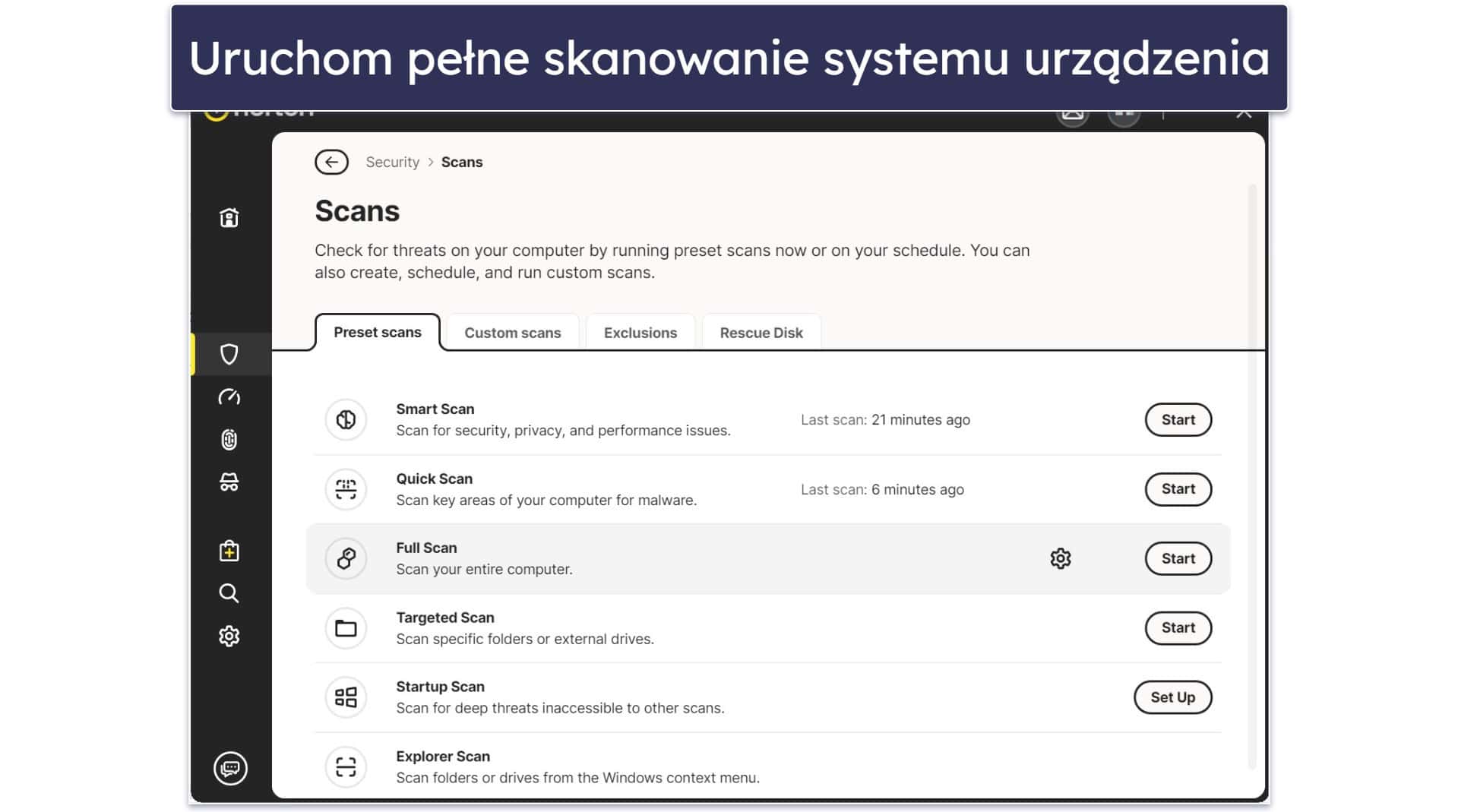Start the Targeted Scan
The width and height of the screenshot is (1458, 812).
coord(1178,628)
